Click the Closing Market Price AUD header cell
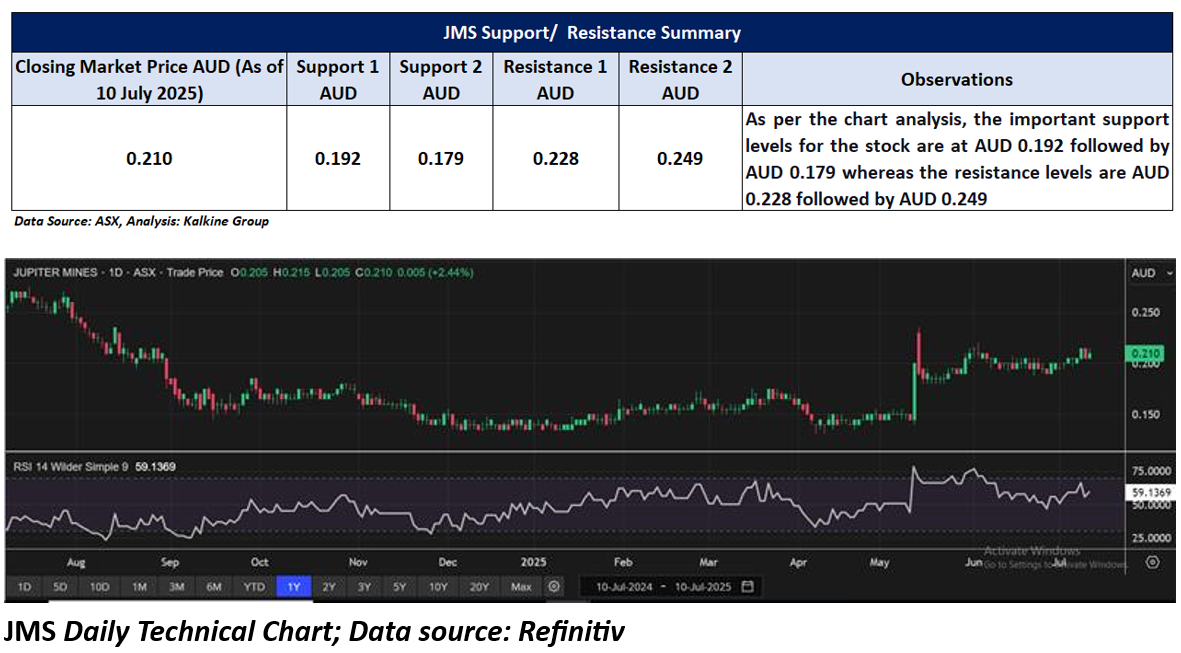Viewport: 1181px width, 653px height. pyautogui.click(x=149, y=79)
